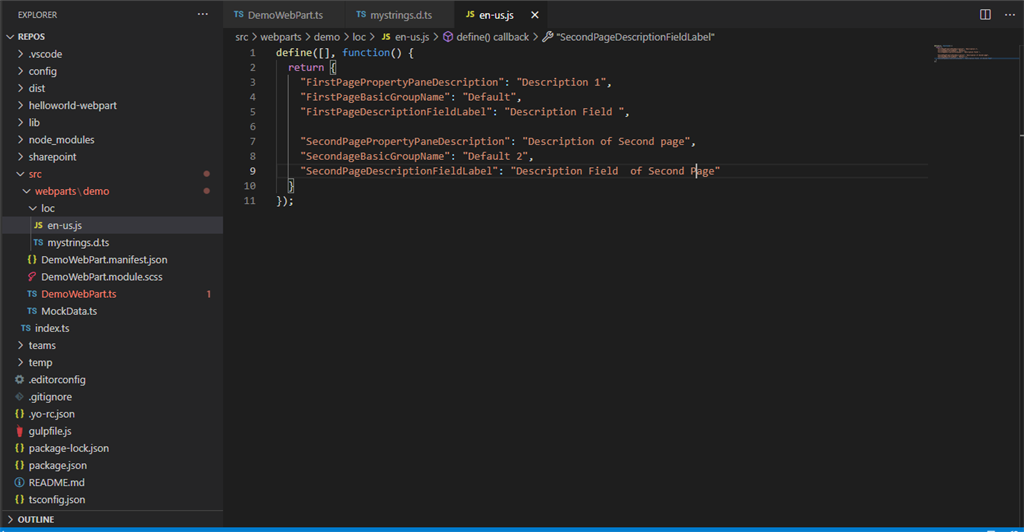Image resolution: width=1024 pixels, height=532 pixels.
Task: Click loc in the breadcrumb path
Action: click(359, 37)
